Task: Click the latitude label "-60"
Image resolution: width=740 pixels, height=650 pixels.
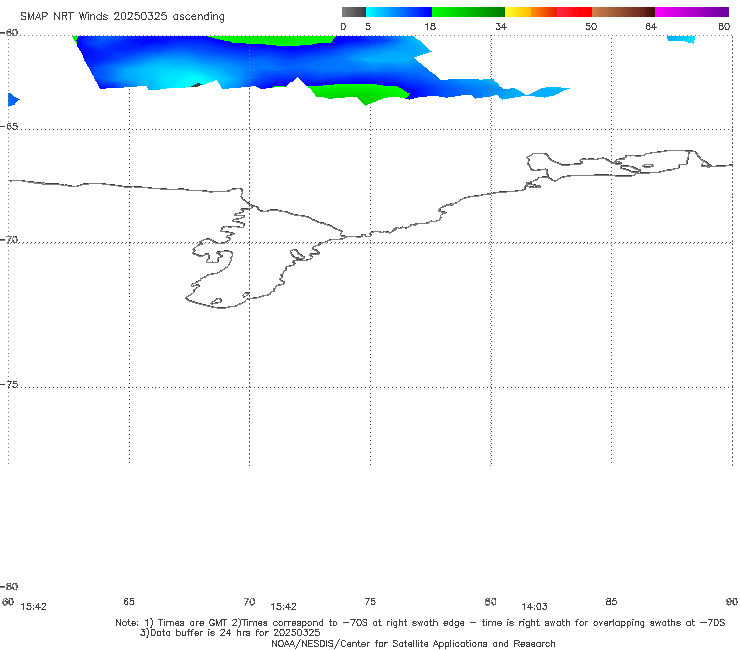Action: tap(9, 33)
